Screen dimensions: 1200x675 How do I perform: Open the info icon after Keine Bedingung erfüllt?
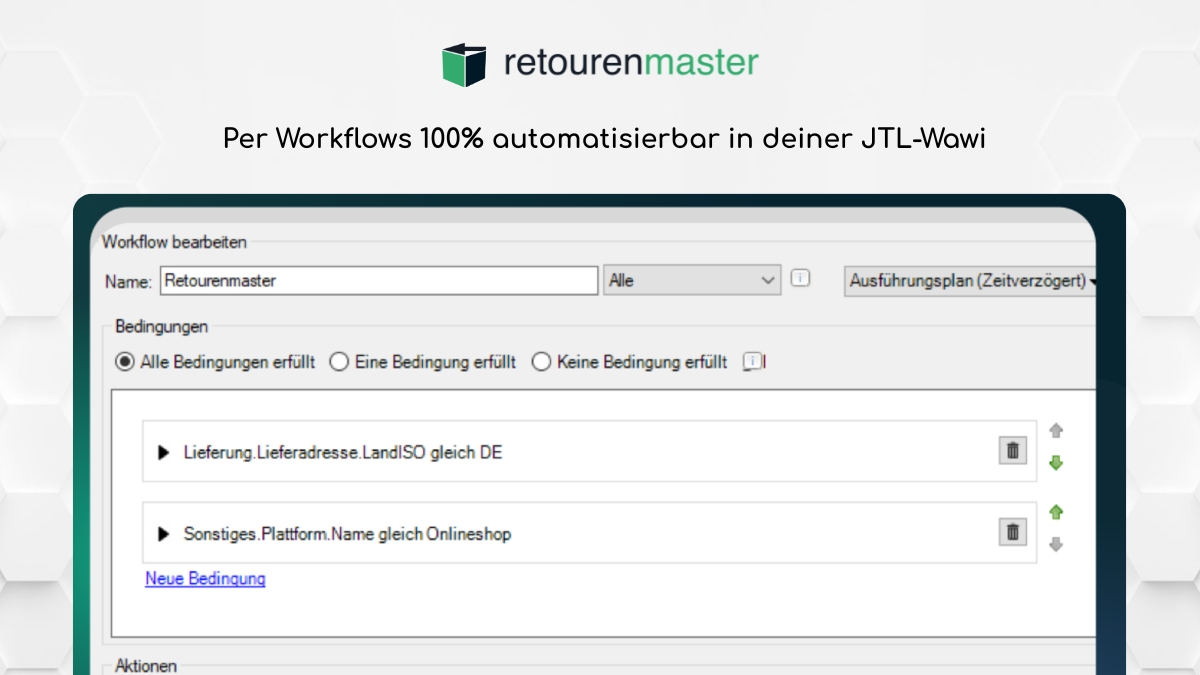(x=754, y=362)
